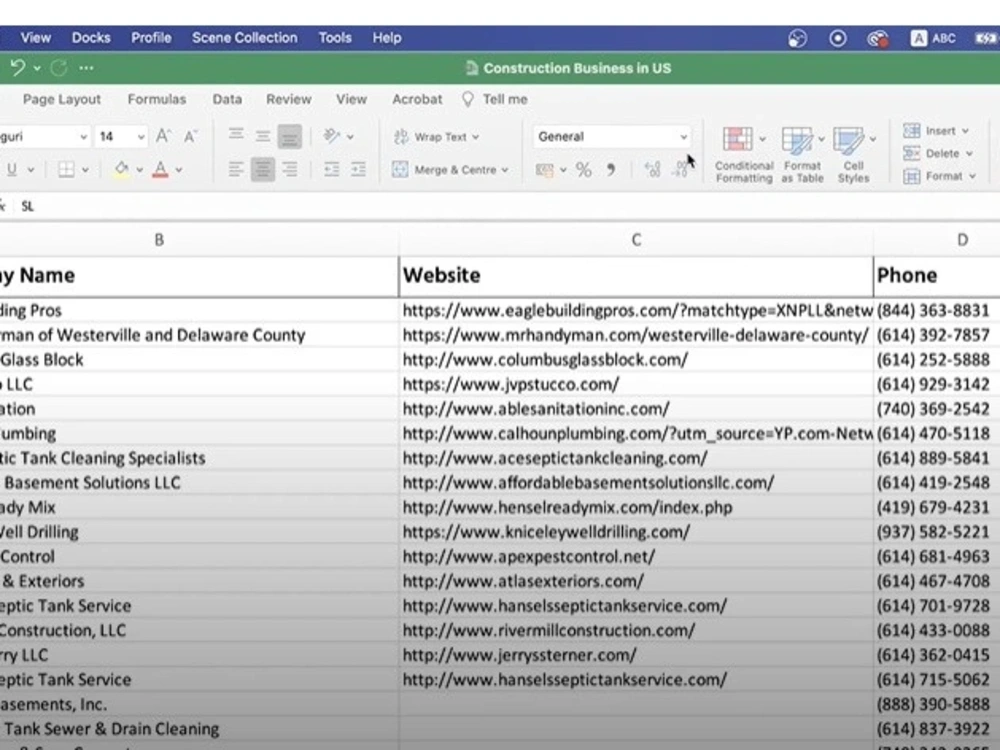Apply yellow fill colour
Screen dimensions: 1000x750
121,169
